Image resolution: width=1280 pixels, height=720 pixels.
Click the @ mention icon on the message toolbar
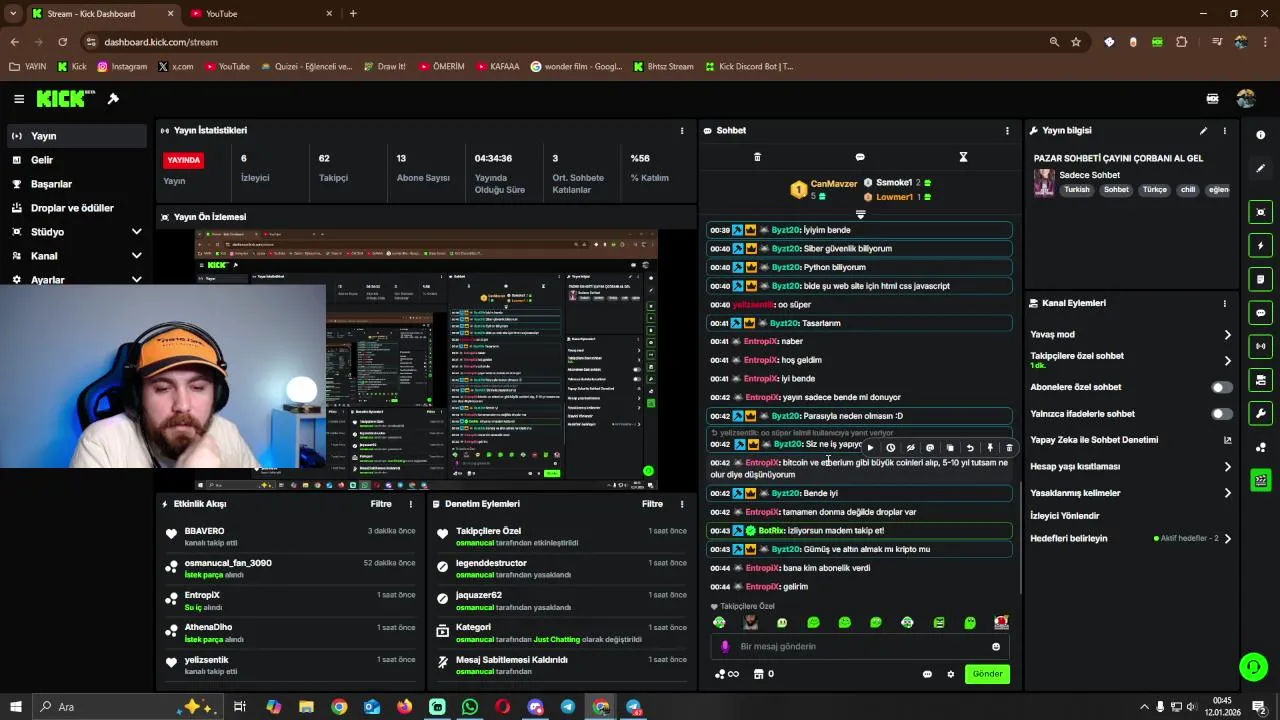(x=930, y=448)
